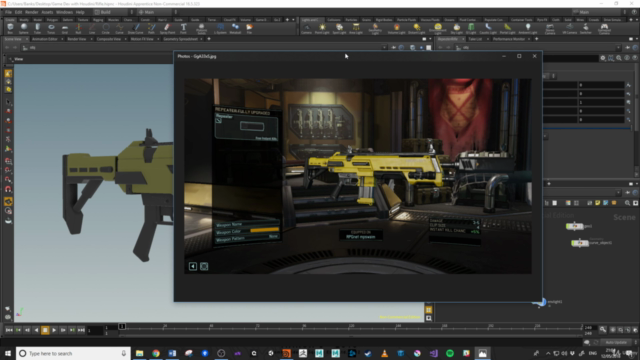The image size is (640, 360).
Task: Add a new pane tab after Performance Monitor
Action: click(x=536, y=39)
